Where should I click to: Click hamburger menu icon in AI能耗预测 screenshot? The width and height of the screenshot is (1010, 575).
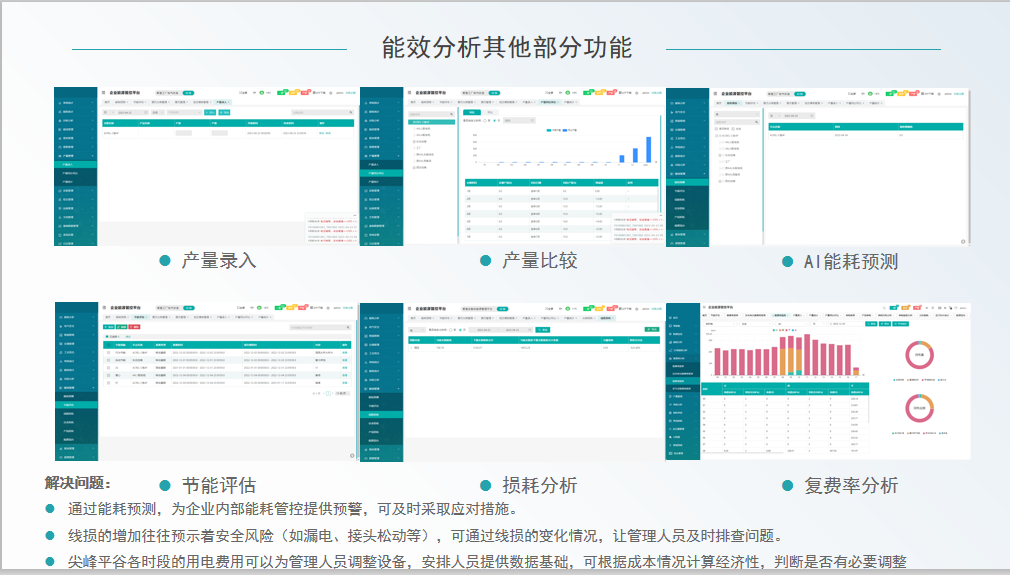(x=716, y=93)
